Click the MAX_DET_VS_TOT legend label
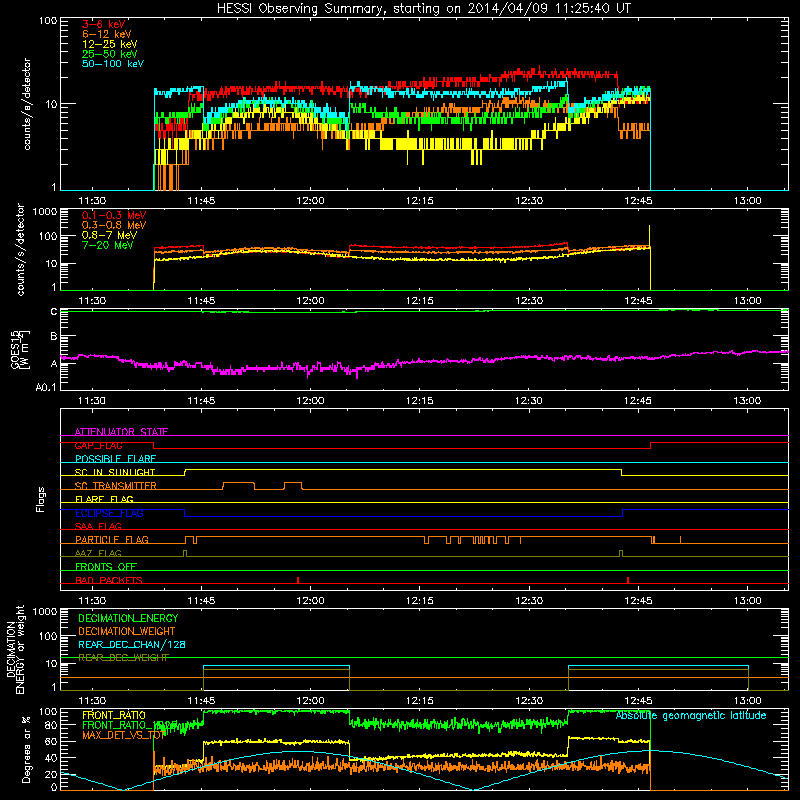 pyautogui.click(x=124, y=735)
